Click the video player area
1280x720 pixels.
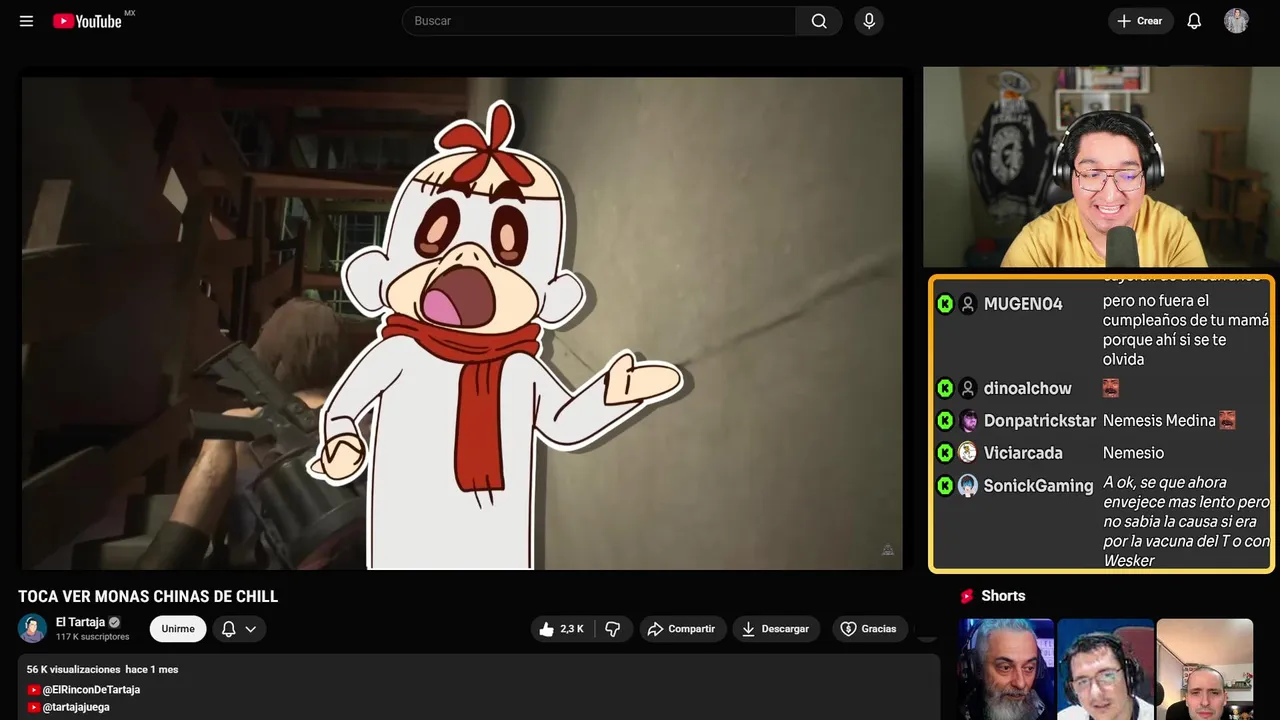click(x=462, y=323)
